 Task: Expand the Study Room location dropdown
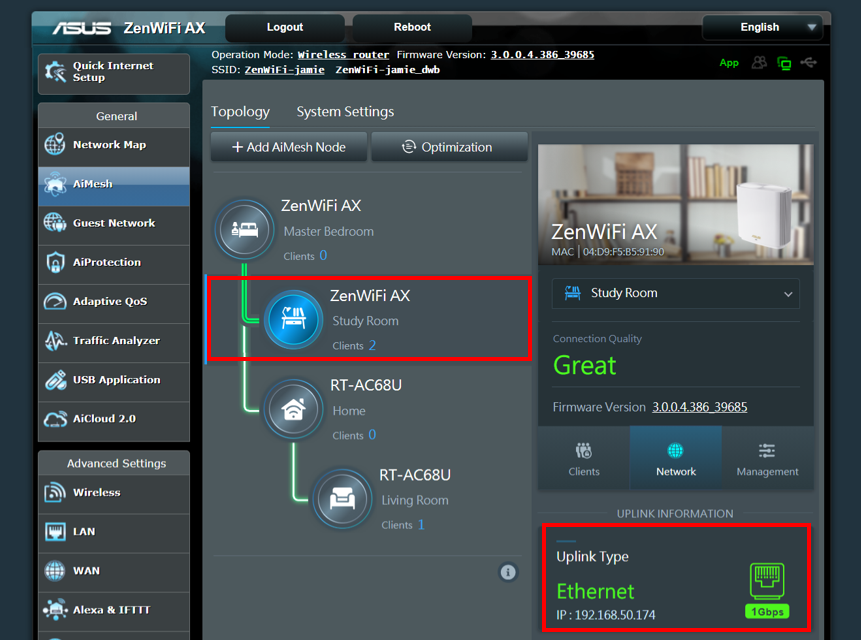coord(675,293)
